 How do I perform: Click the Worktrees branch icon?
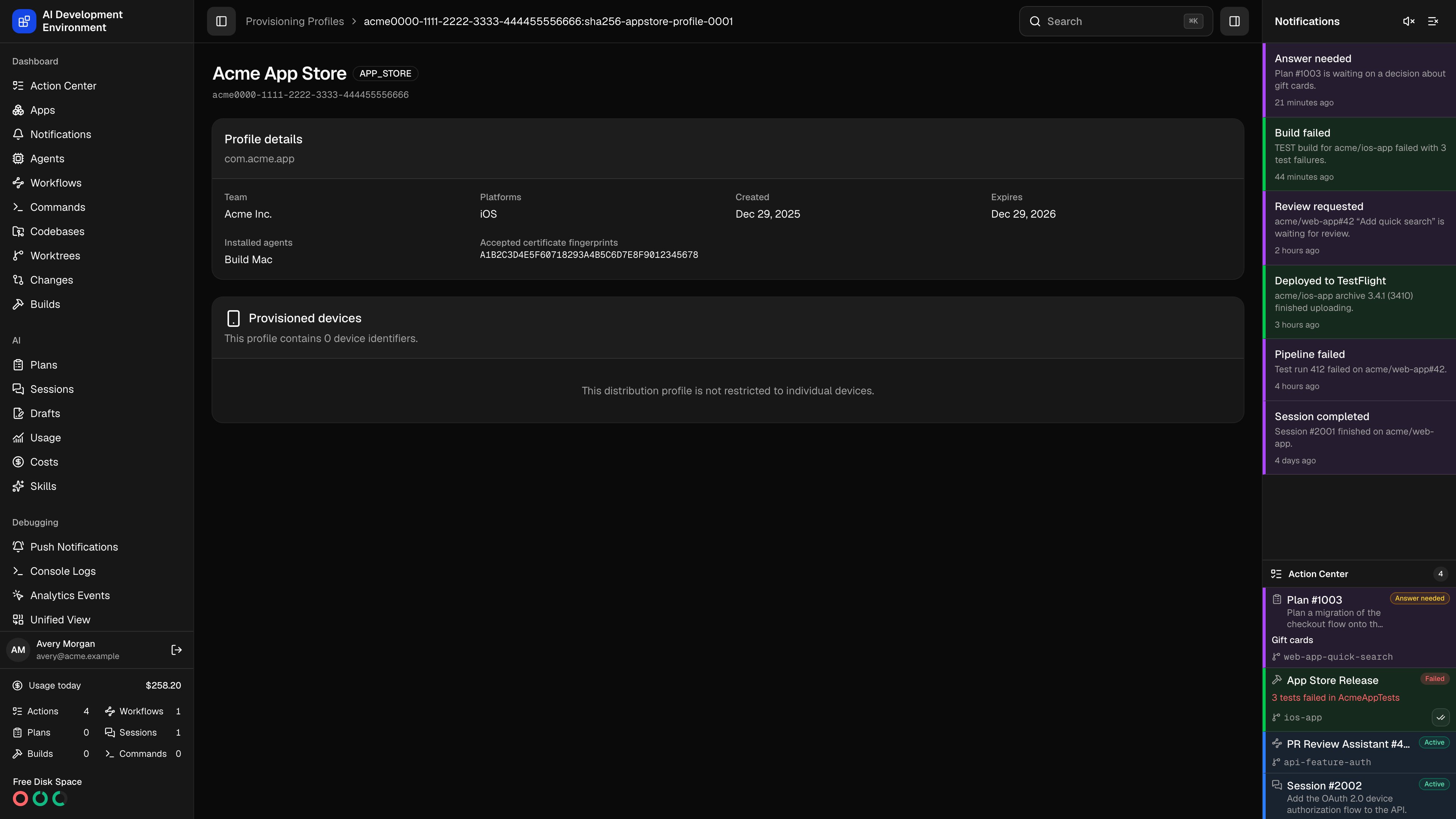(x=18, y=256)
